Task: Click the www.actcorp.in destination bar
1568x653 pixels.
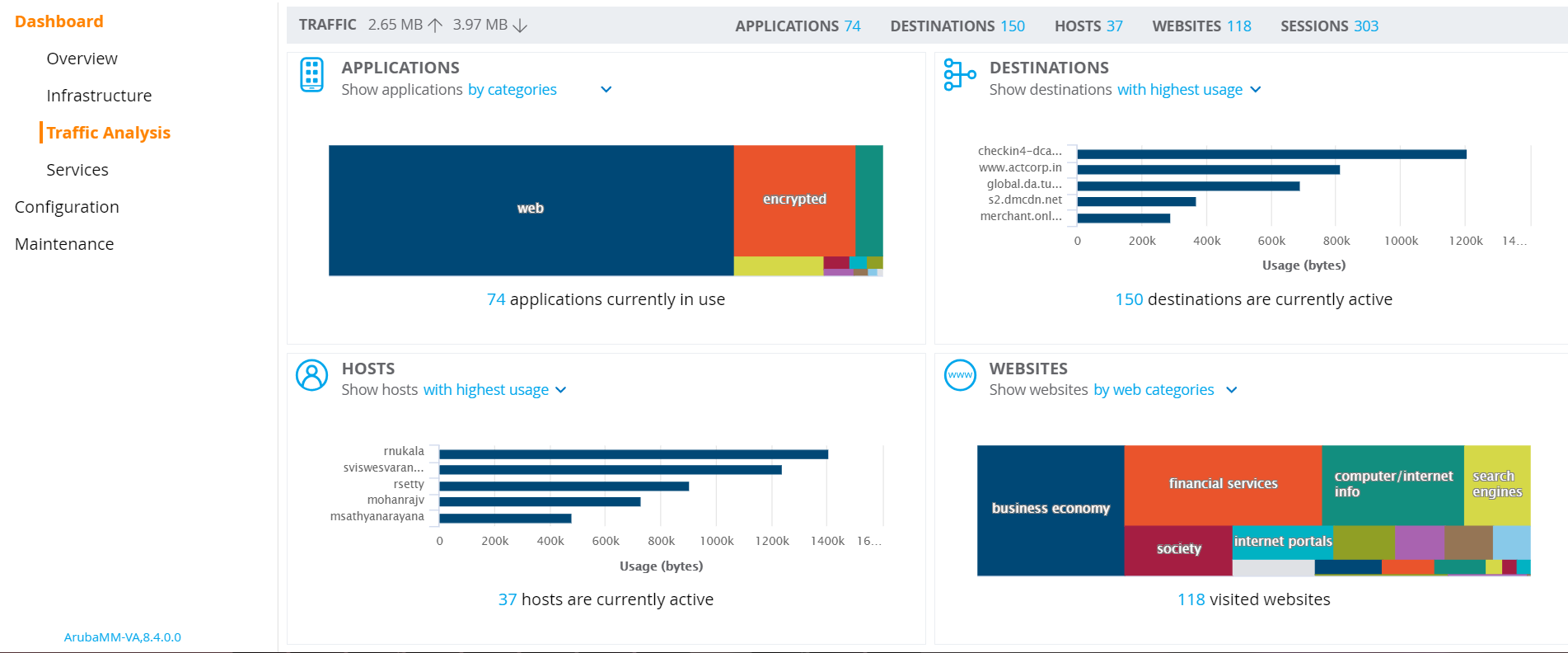Action: click(x=1208, y=170)
